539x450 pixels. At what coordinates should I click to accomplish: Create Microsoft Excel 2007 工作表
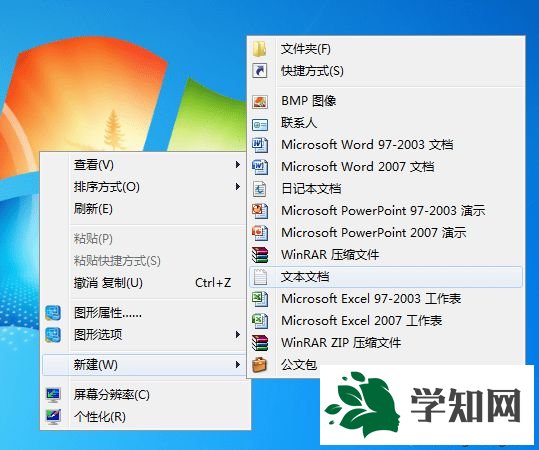[386, 321]
